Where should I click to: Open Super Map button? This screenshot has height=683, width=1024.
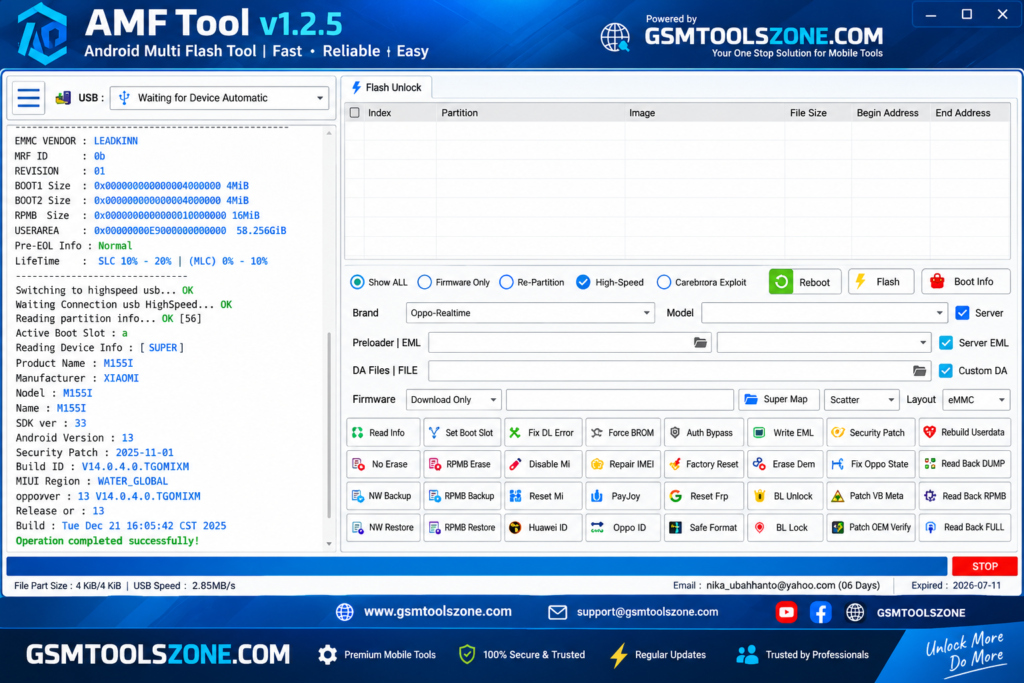pos(778,400)
